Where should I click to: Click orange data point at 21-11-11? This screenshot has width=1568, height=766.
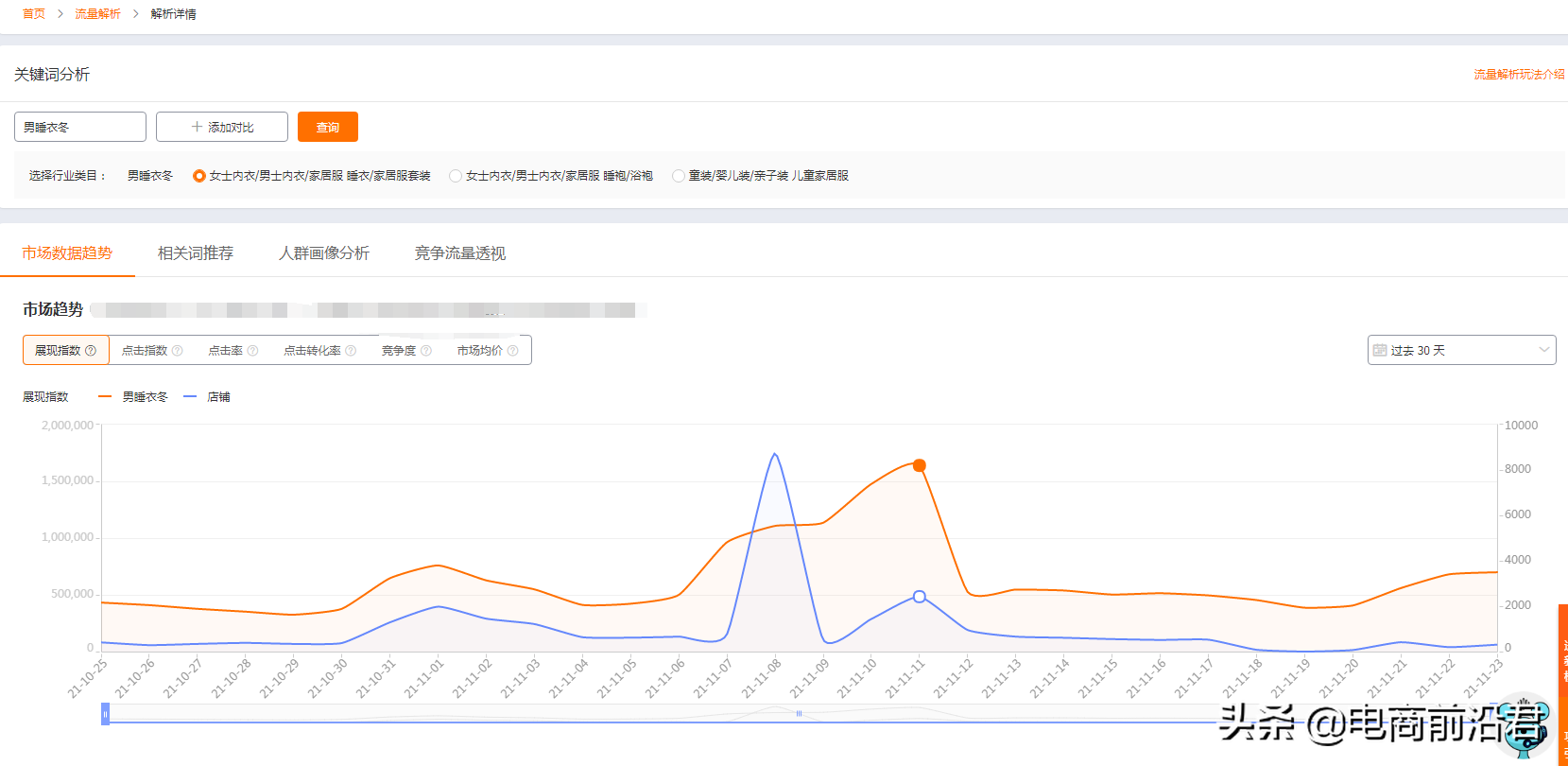tap(920, 465)
